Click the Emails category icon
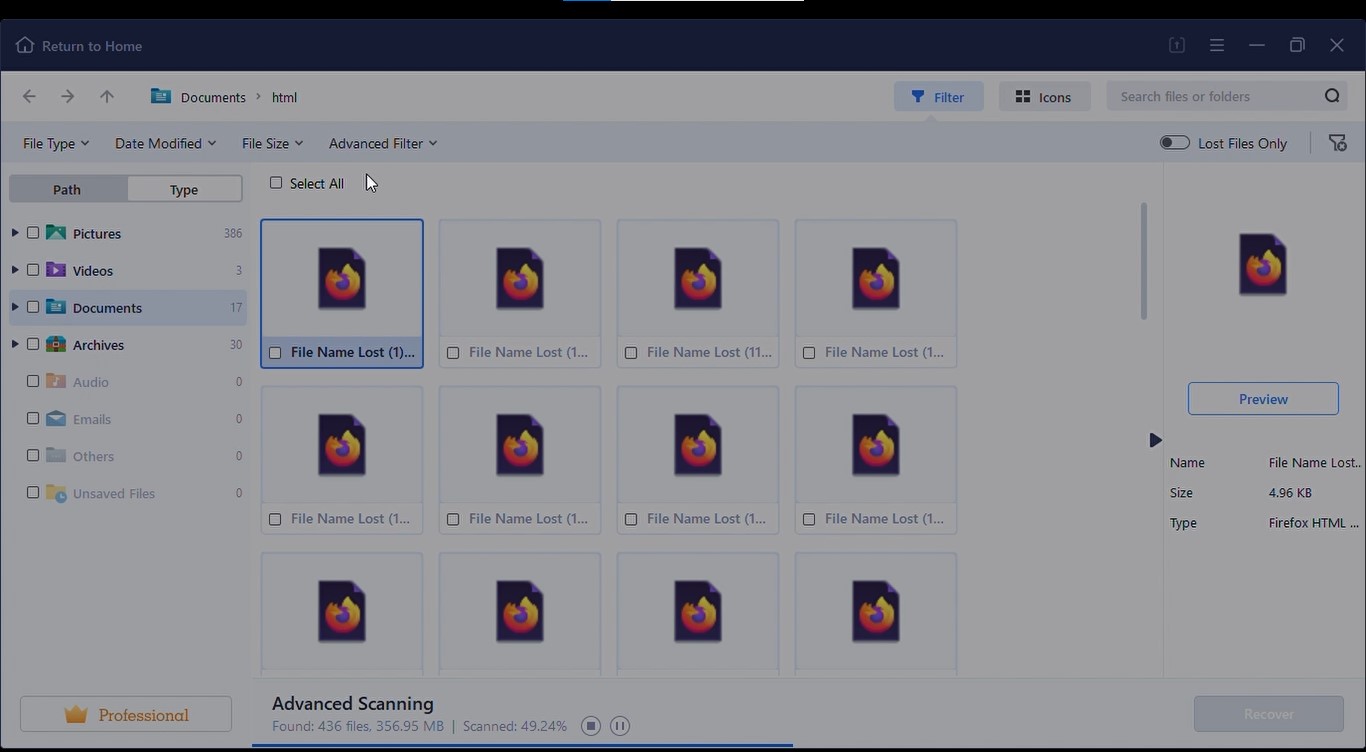The height and width of the screenshot is (752, 1366). pyautogui.click(x=56, y=418)
